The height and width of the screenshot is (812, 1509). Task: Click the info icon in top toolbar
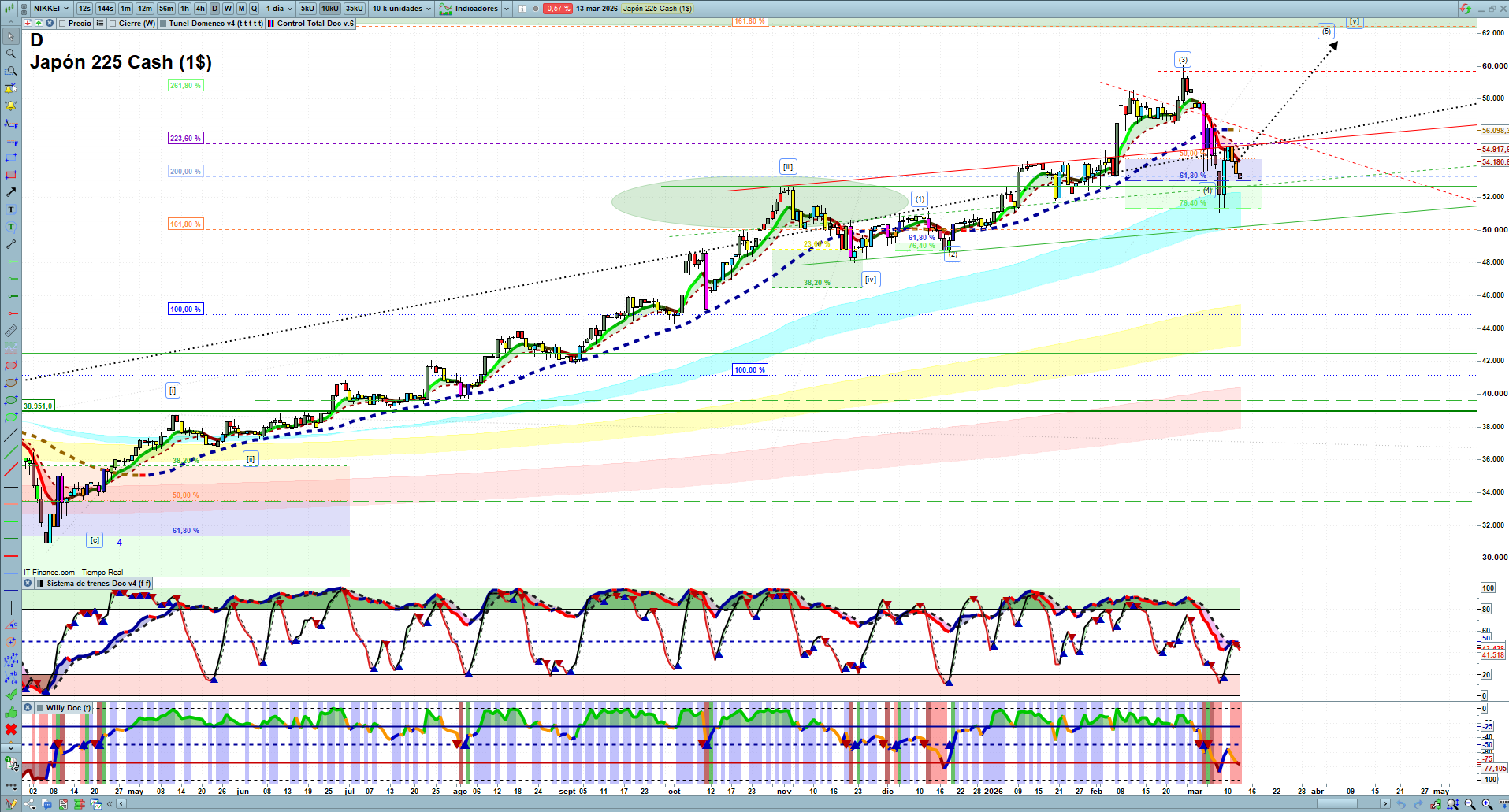522,9
